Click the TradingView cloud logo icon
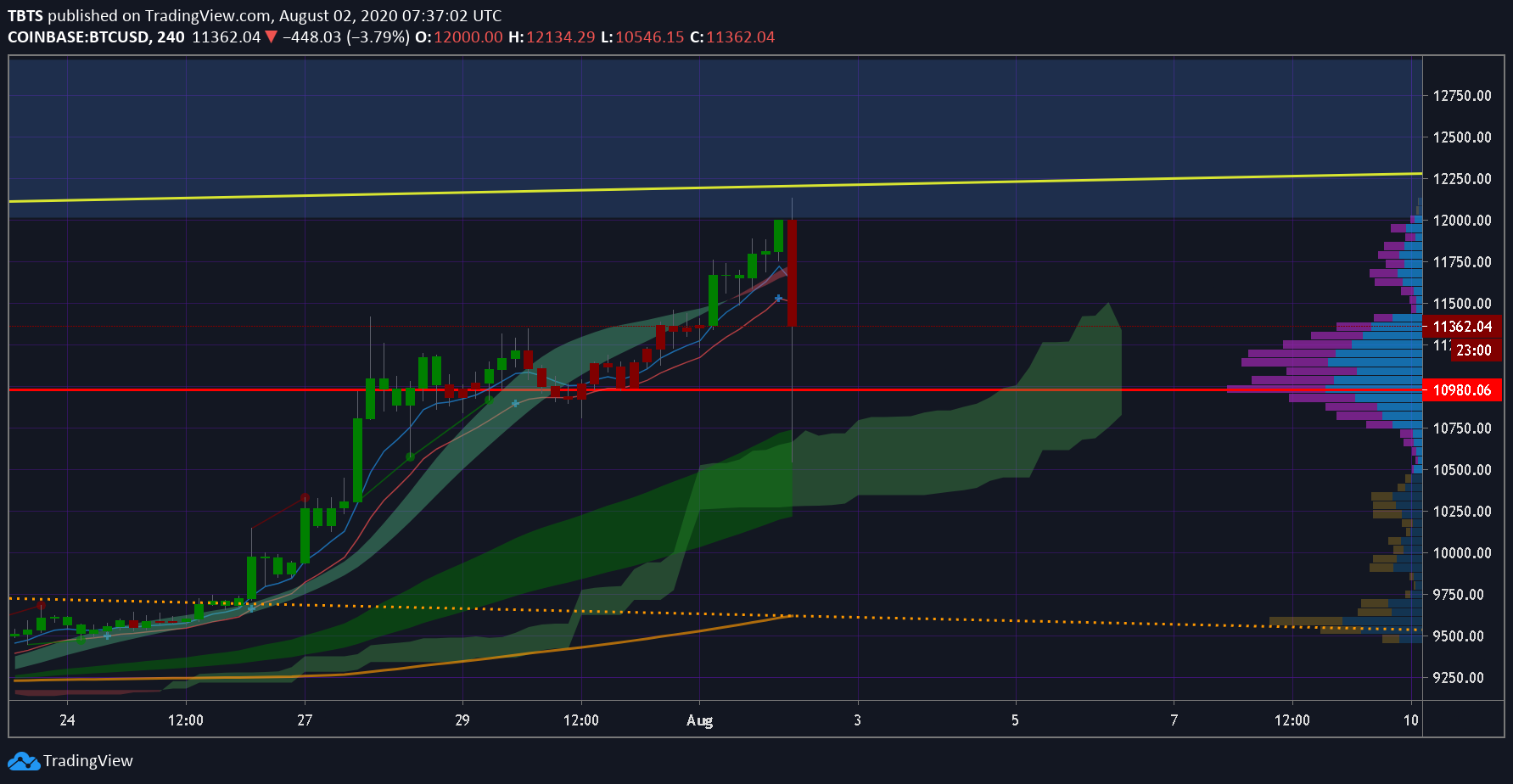 click(x=24, y=761)
